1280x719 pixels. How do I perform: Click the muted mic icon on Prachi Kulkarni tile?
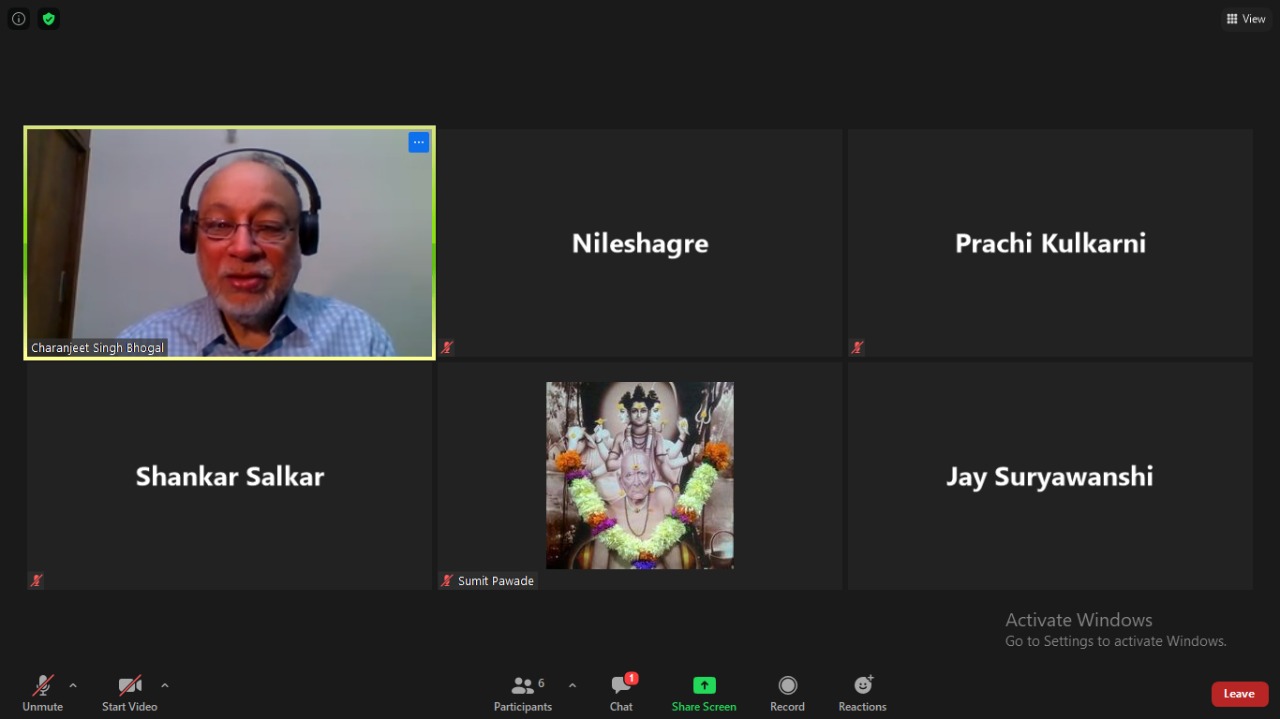[857, 348]
